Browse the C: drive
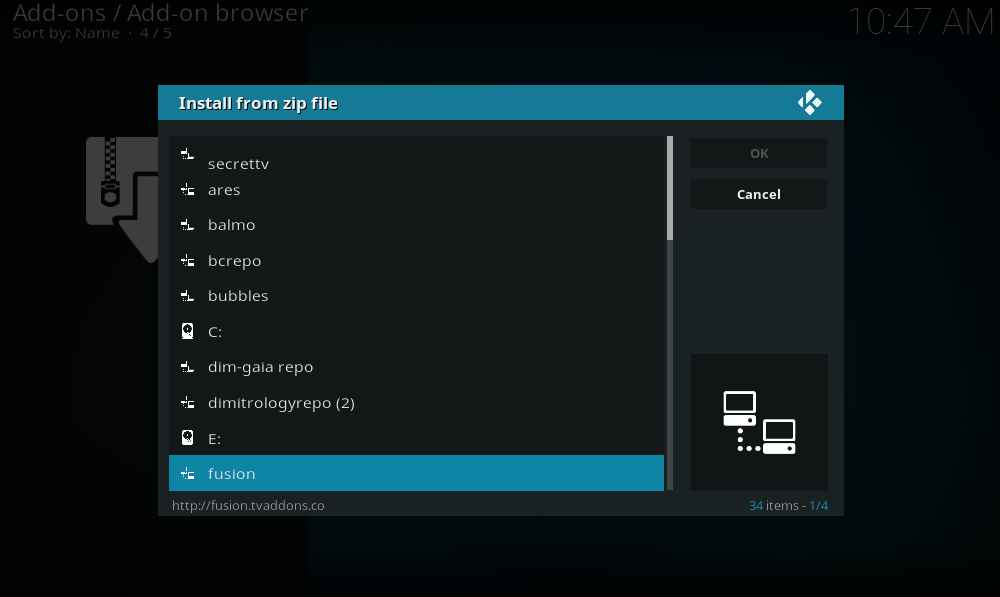Screen dimensions: 1000x597 pos(416,331)
